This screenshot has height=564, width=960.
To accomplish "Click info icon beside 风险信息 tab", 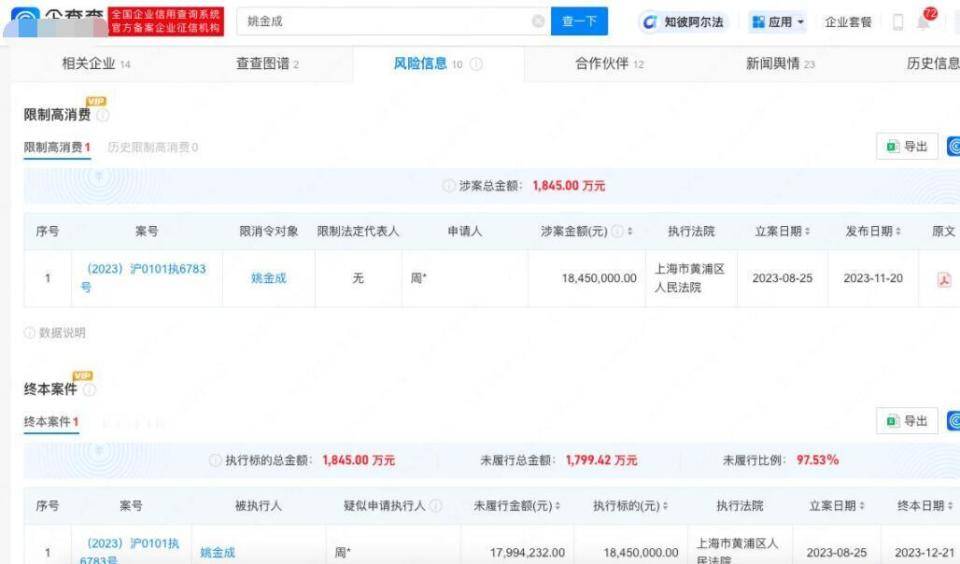I will point(476,64).
